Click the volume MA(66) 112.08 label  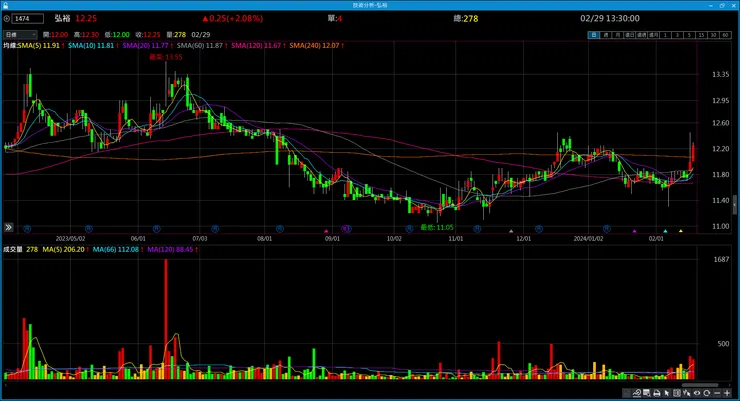(x=117, y=250)
